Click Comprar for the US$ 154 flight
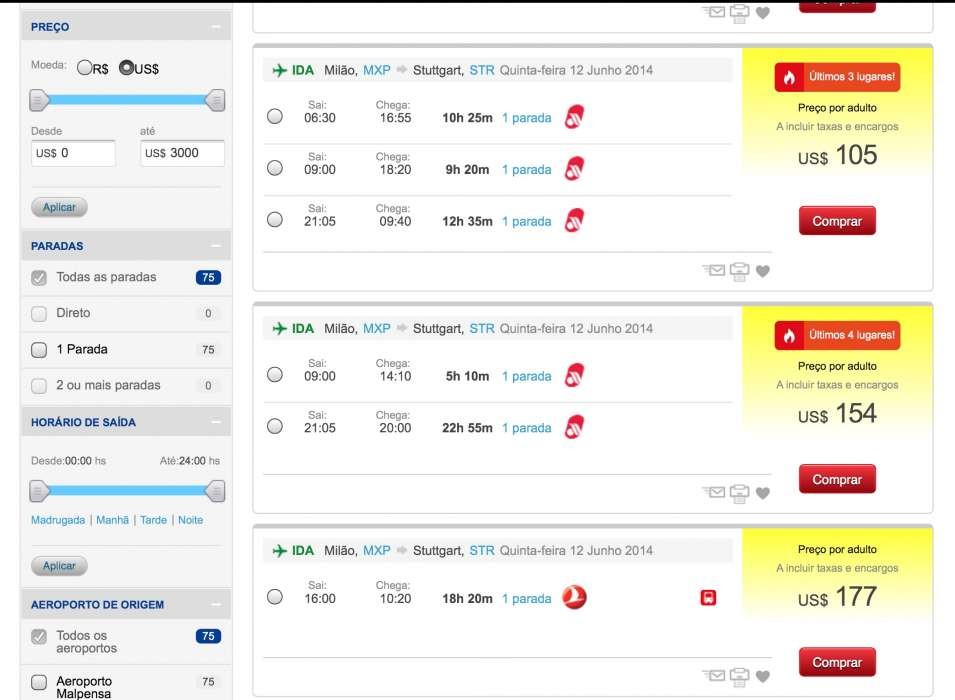The height and width of the screenshot is (700, 955). (836, 479)
